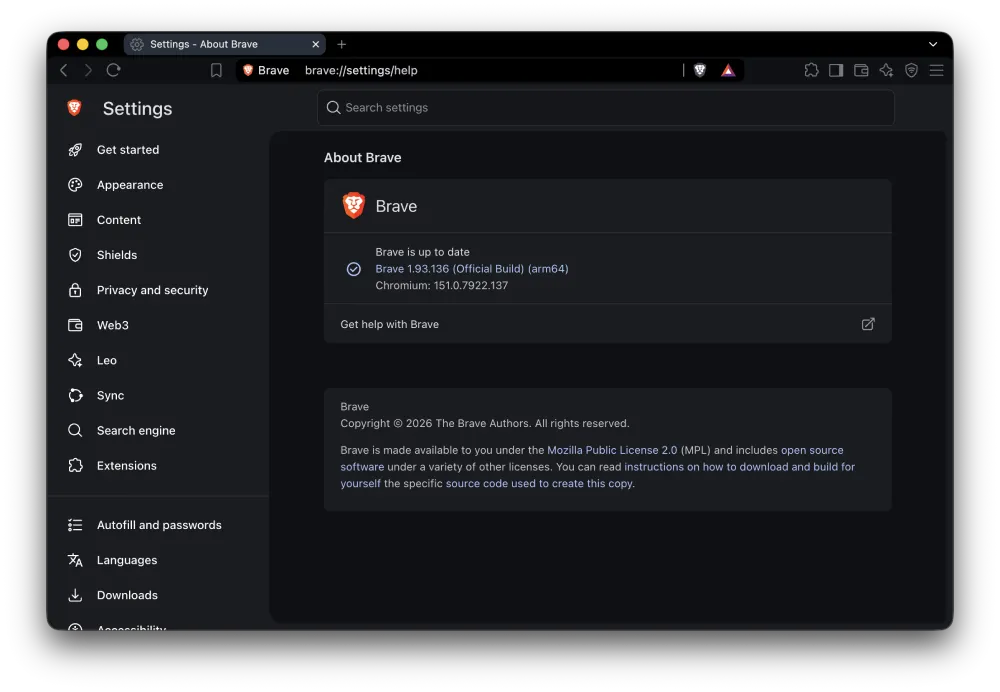Click the Get started rocket icon
Viewport: 1000px width, 692px height.
pos(75,149)
